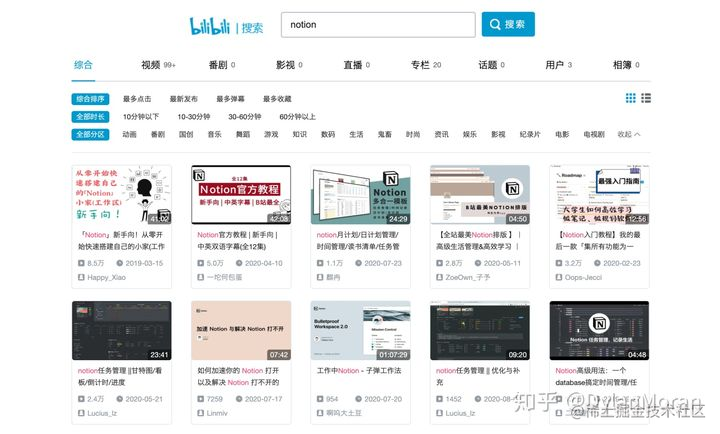Select the 综合 tab
The image size is (720, 434).
83,65
